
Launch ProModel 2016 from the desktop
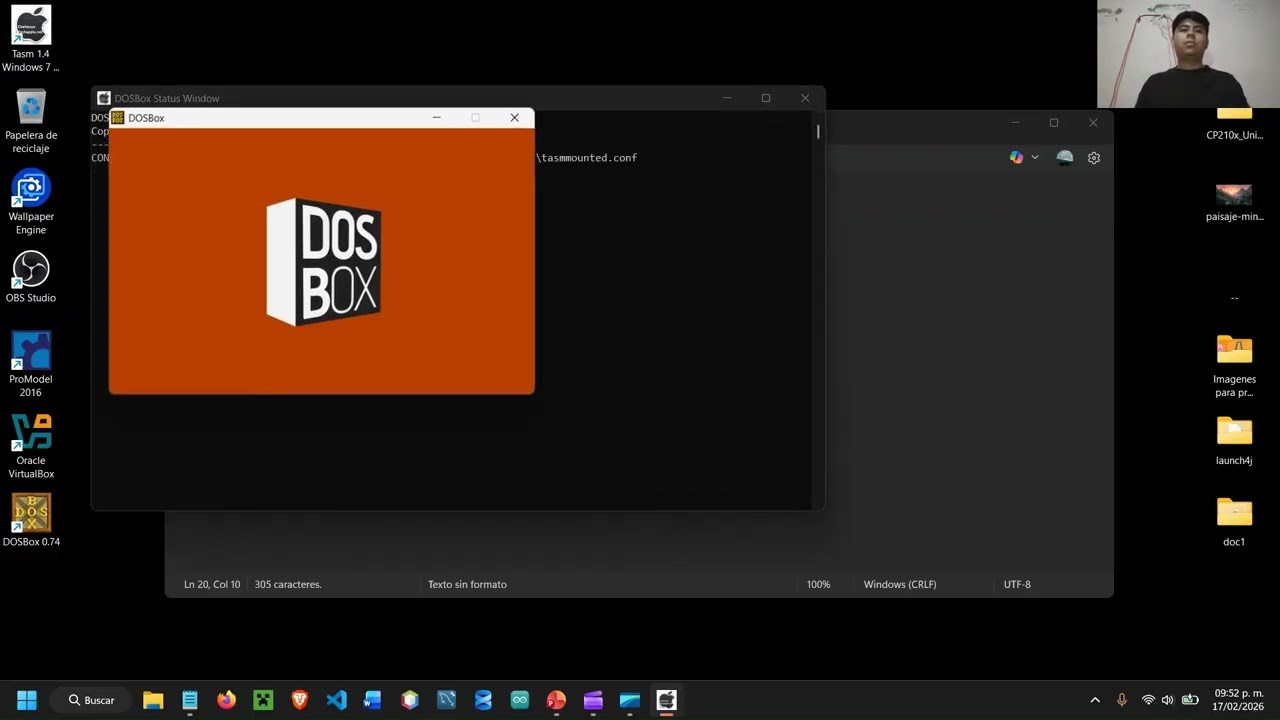(x=31, y=365)
